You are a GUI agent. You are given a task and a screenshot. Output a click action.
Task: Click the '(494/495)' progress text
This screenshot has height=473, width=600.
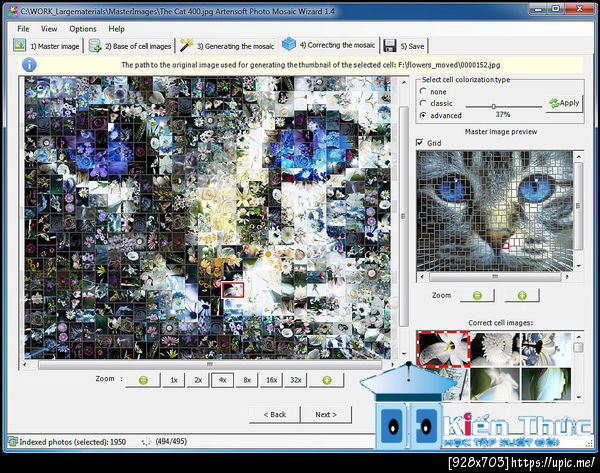point(171,442)
